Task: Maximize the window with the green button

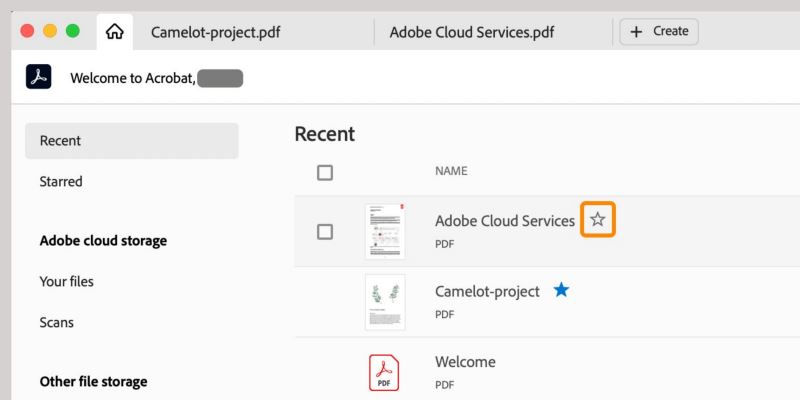Action: [73, 31]
